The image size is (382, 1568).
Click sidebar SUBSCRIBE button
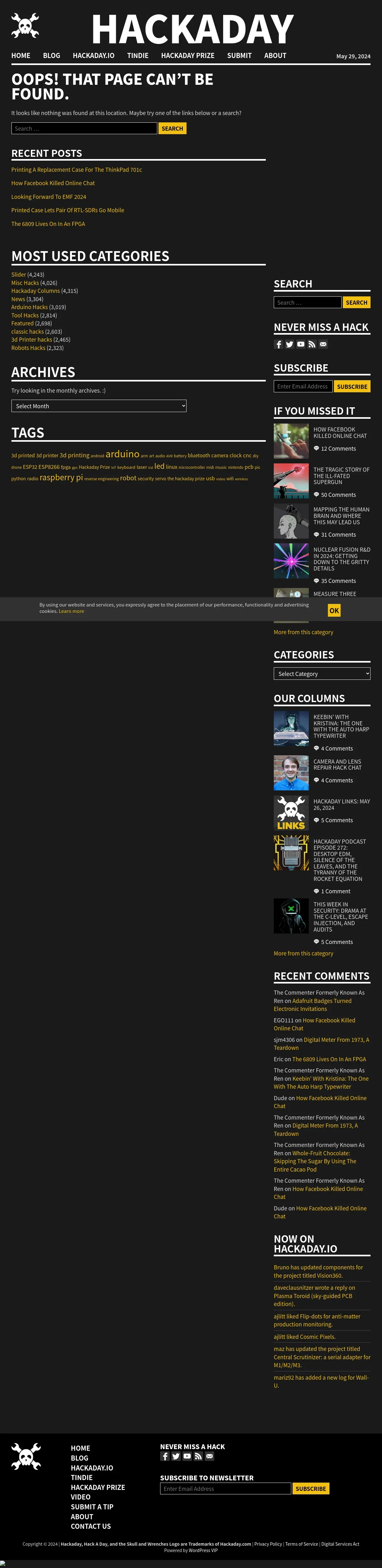[x=352, y=387]
